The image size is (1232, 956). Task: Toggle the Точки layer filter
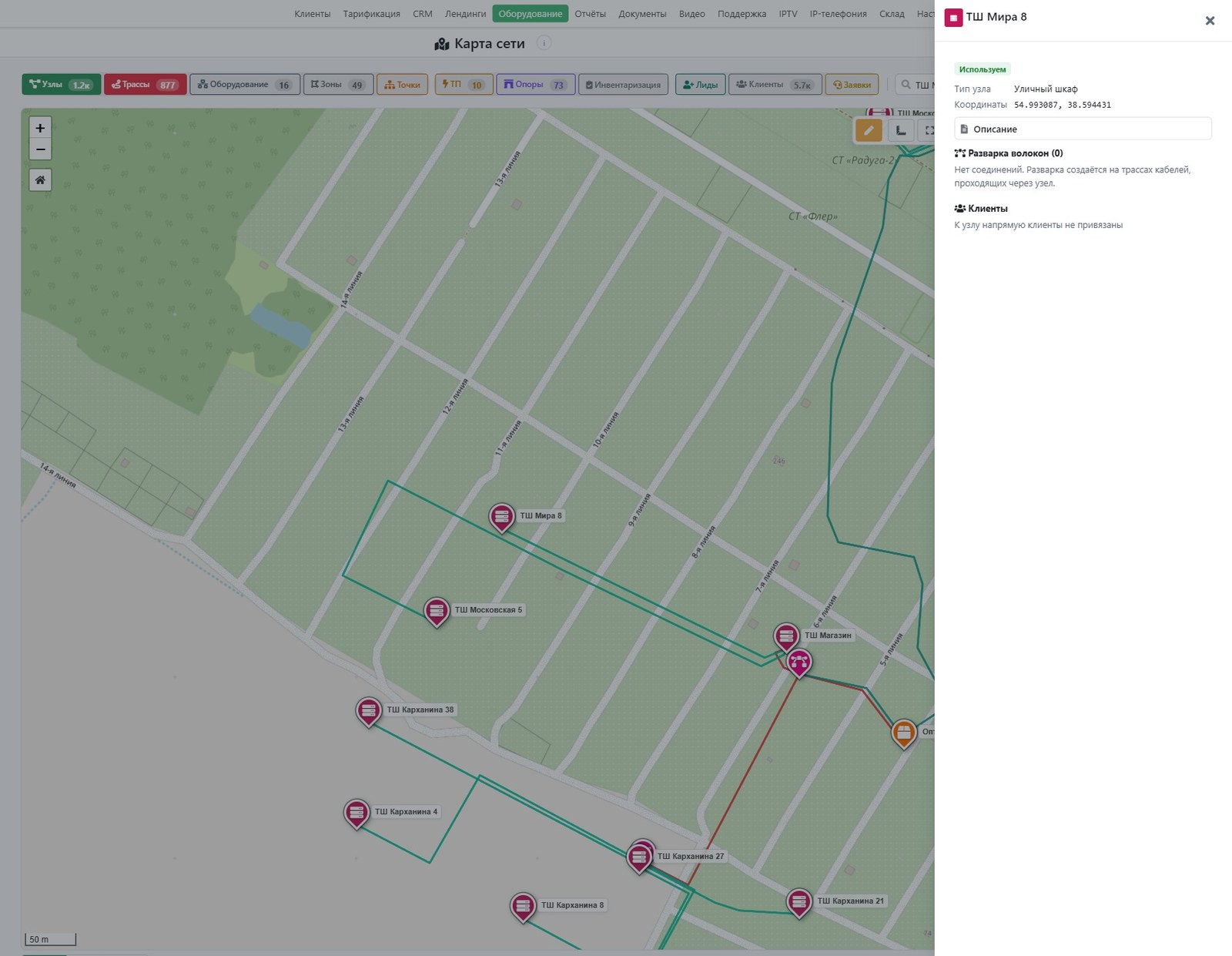[402, 85]
